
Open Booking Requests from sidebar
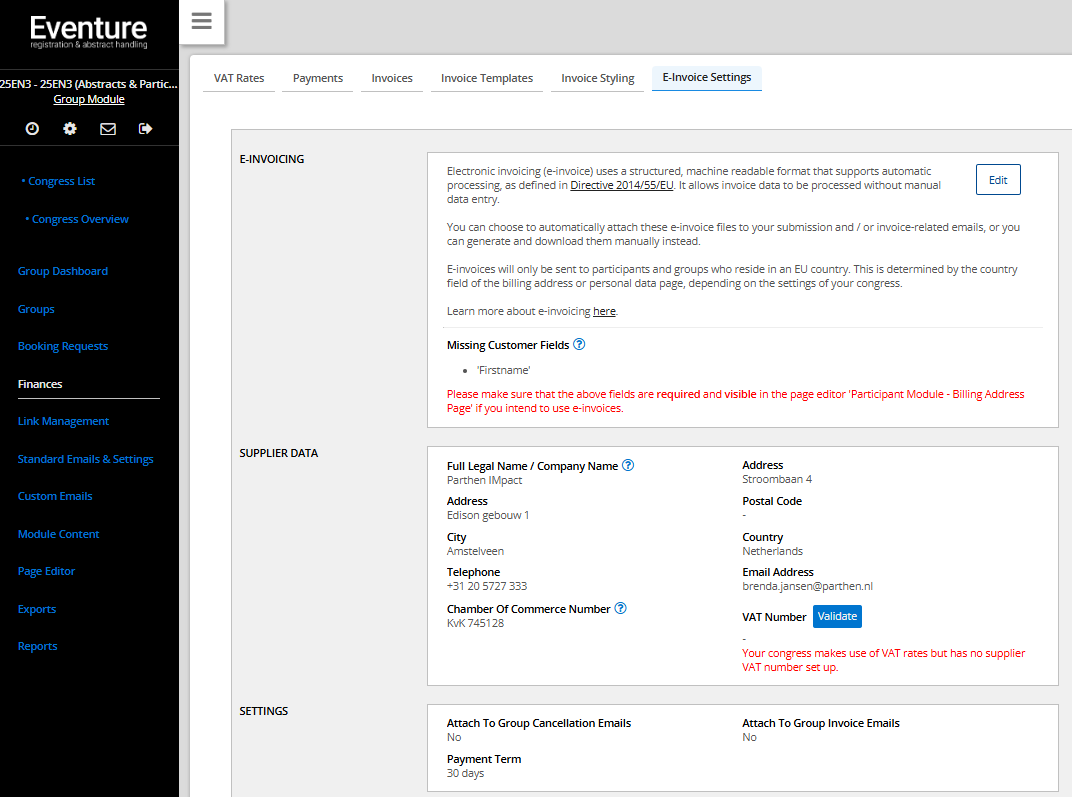63,347
